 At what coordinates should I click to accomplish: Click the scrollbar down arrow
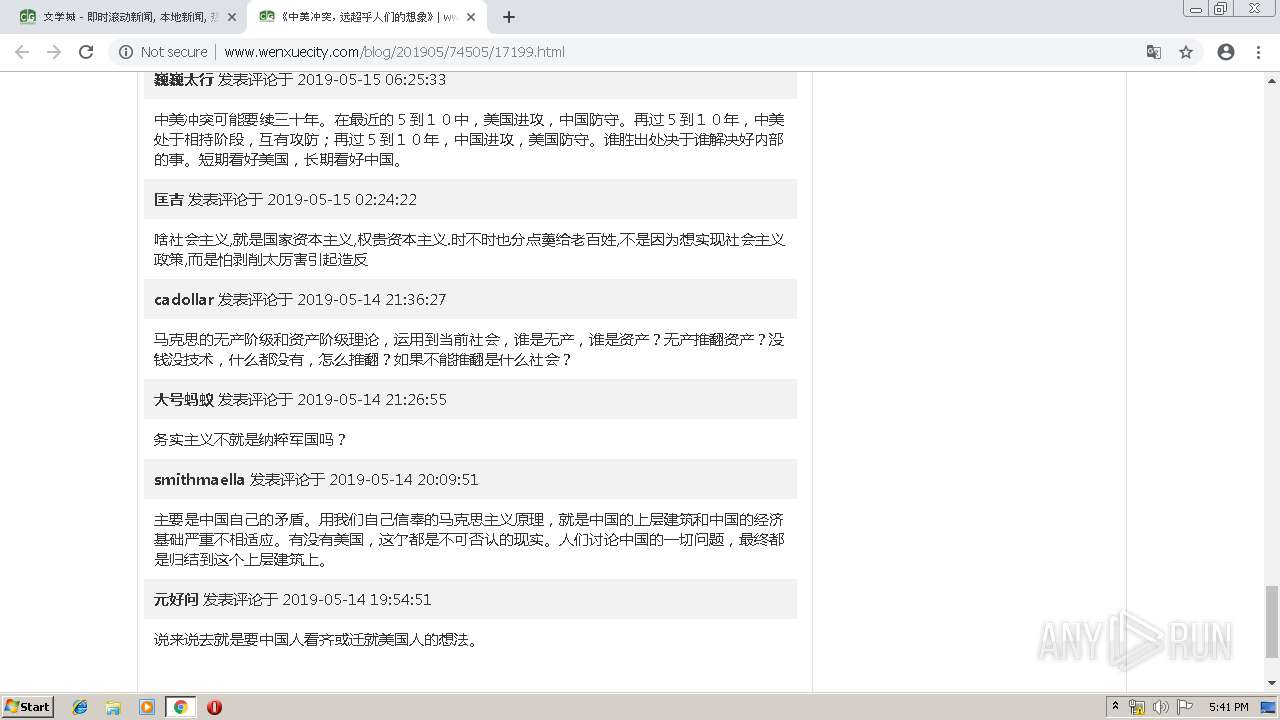tap(1272, 684)
